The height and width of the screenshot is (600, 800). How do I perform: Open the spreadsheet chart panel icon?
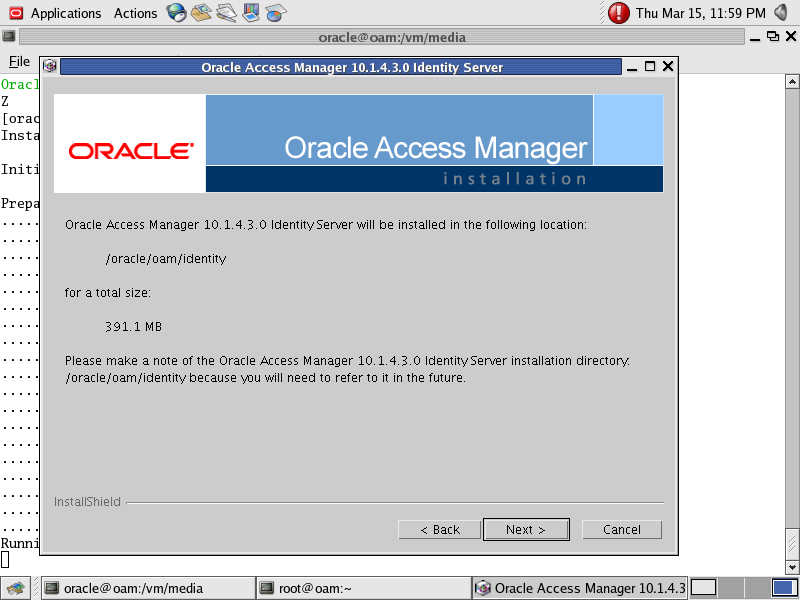point(276,13)
